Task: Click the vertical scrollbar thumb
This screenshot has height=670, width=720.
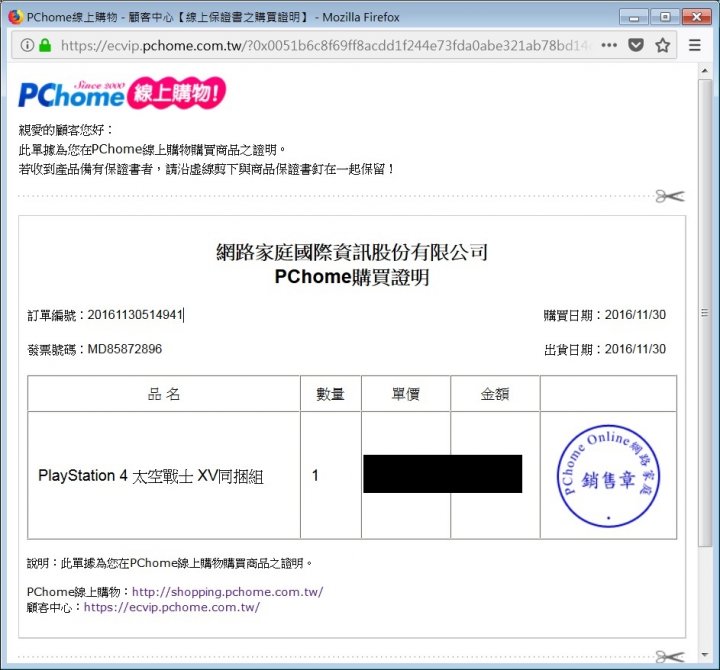Action: (705, 313)
